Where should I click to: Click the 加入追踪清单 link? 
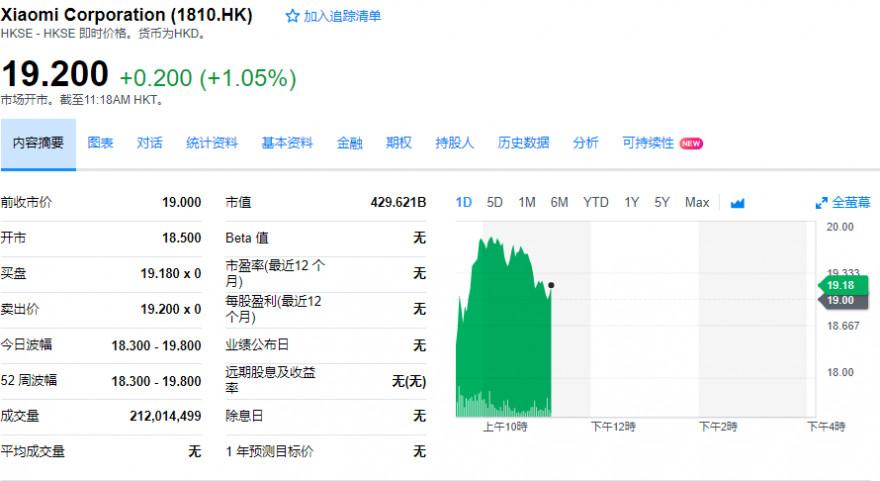[x=342, y=16]
